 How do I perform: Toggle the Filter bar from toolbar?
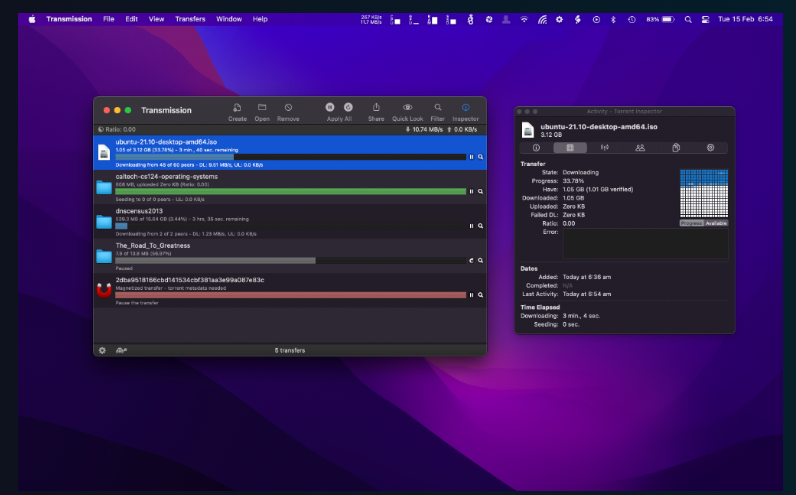(x=438, y=107)
